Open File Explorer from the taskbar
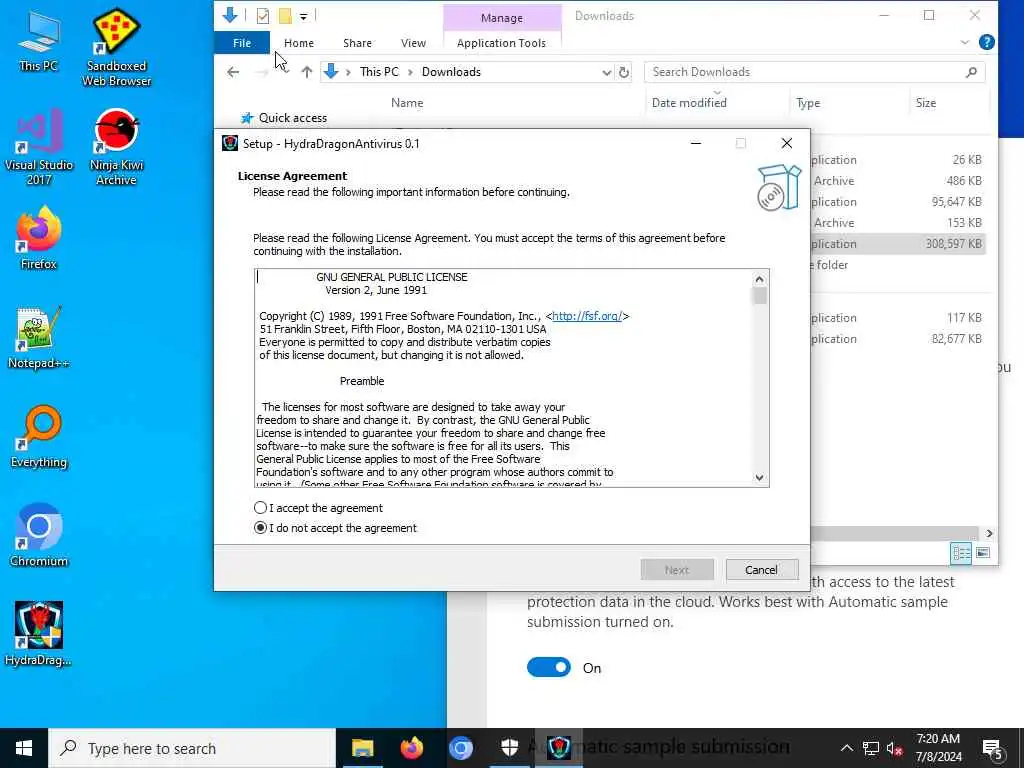Image resolution: width=1024 pixels, height=768 pixels. click(362, 748)
